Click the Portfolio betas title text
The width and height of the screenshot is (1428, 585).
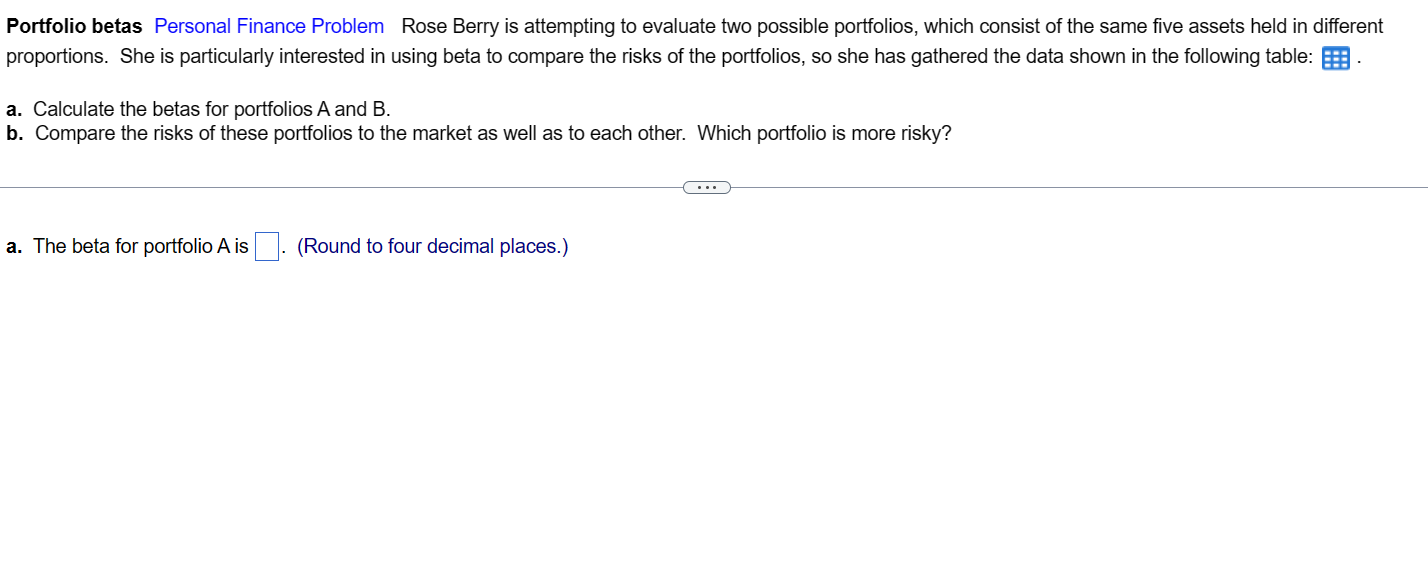(72, 26)
